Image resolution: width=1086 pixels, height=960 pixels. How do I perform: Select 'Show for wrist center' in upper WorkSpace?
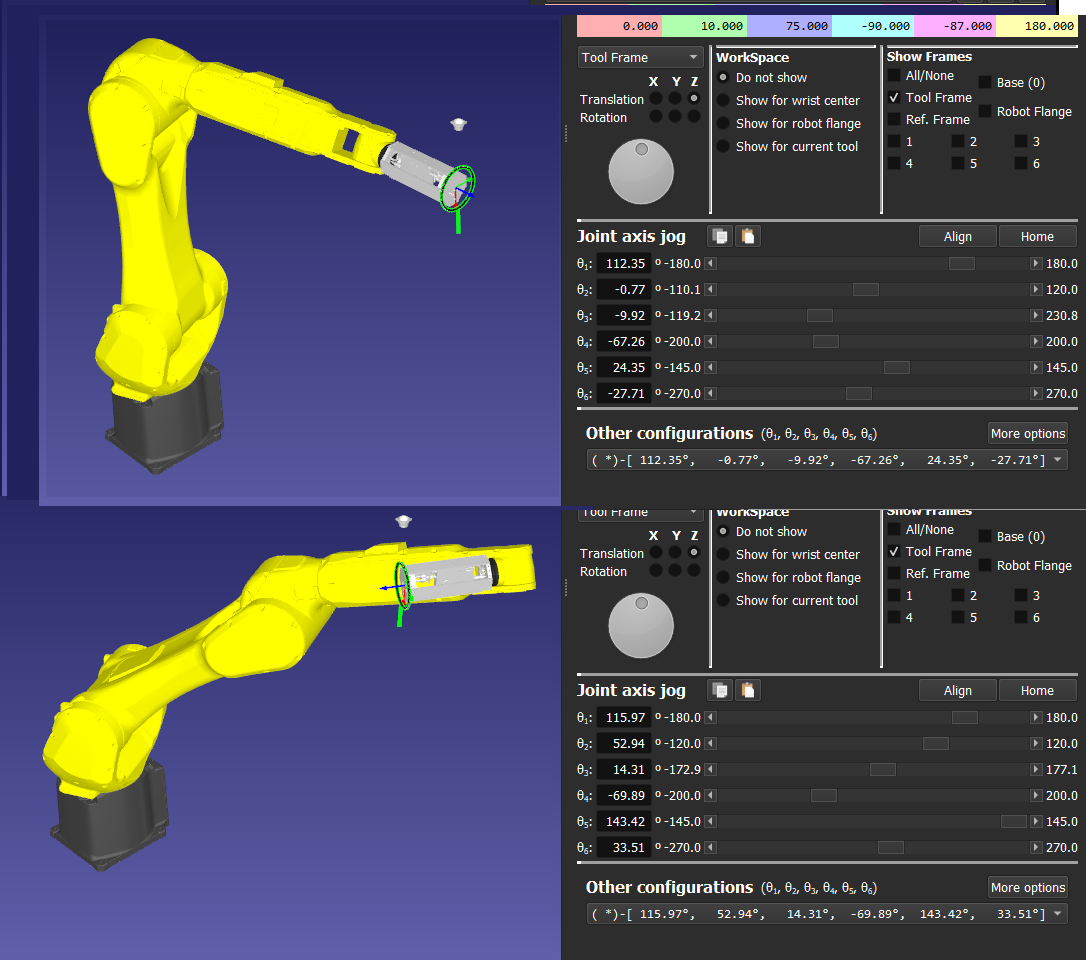(x=723, y=100)
